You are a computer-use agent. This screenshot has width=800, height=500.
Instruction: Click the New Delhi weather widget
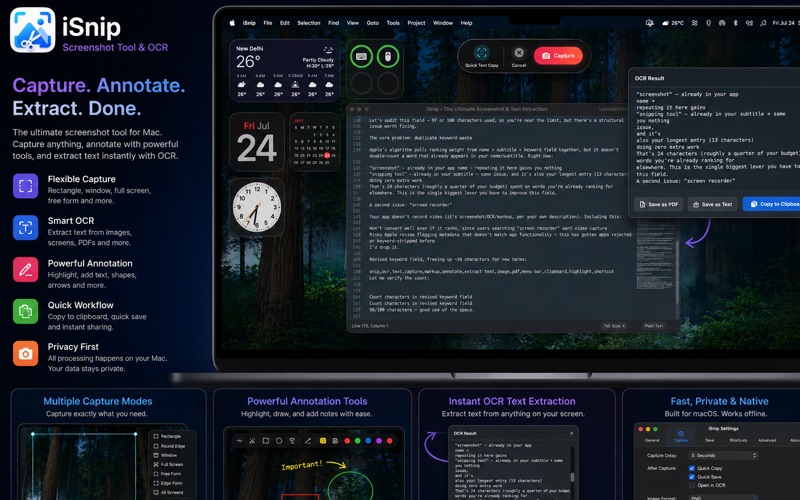pos(284,71)
